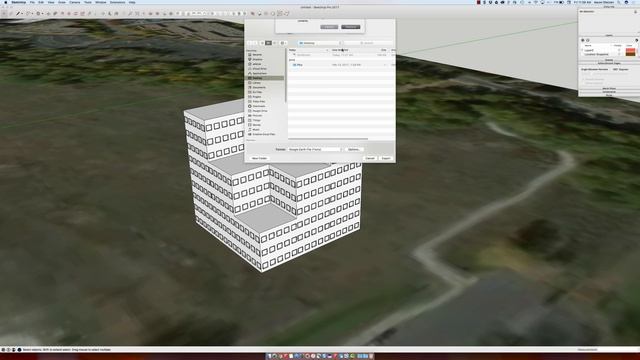Pick the Eraser tool

(x=11, y=13)
